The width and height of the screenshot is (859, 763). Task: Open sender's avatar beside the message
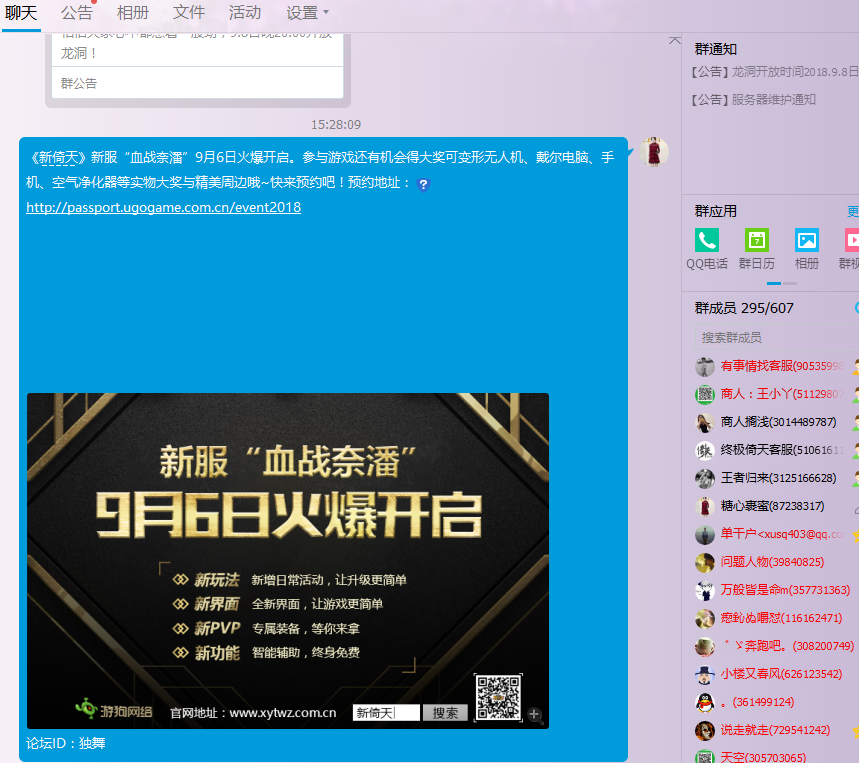point(654,152)
